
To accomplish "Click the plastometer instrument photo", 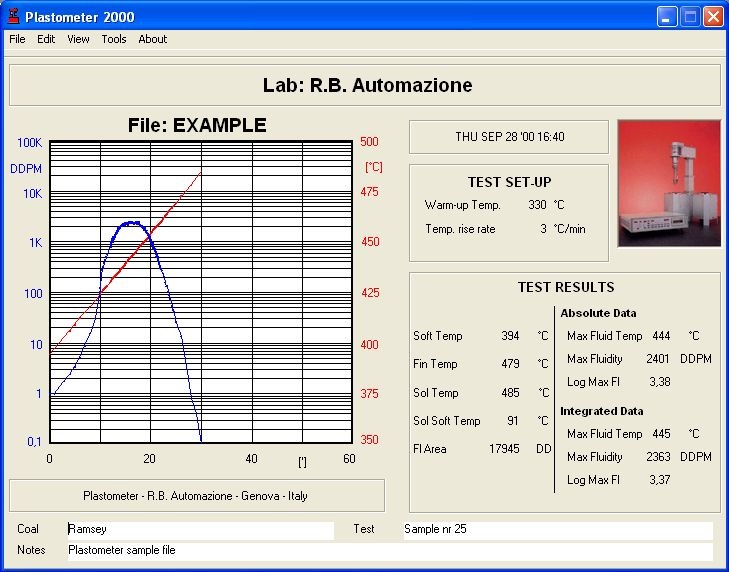I will [669, 183].
